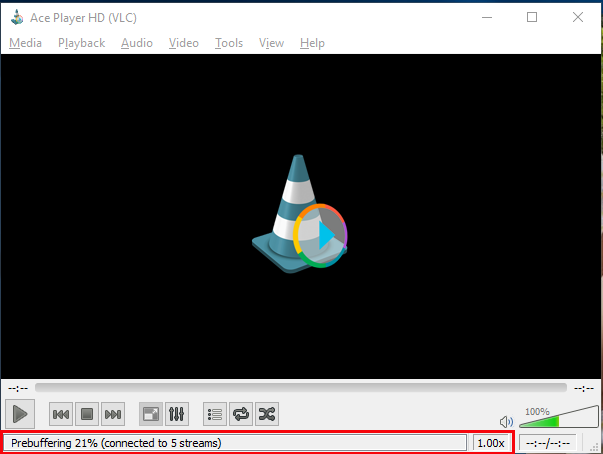Toggle shuffle random playback
Viewport: 603px width, 454px height.
(x=267, y=413)
